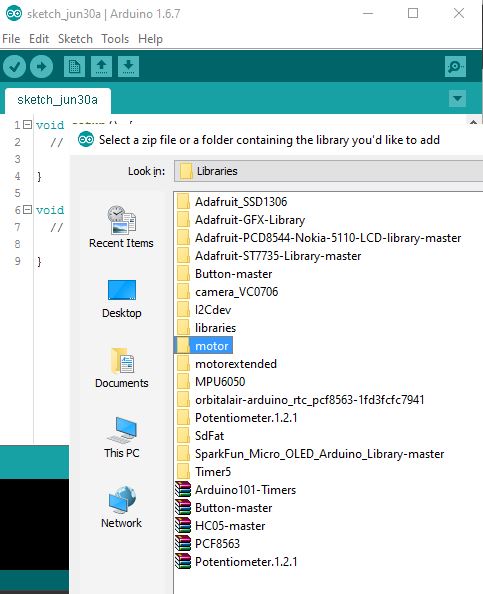Go to This PC in dialog sidebar
Image resolution: width=483 pixels, height=594 pixels.
pyautogui.click(x=122, y=438)
